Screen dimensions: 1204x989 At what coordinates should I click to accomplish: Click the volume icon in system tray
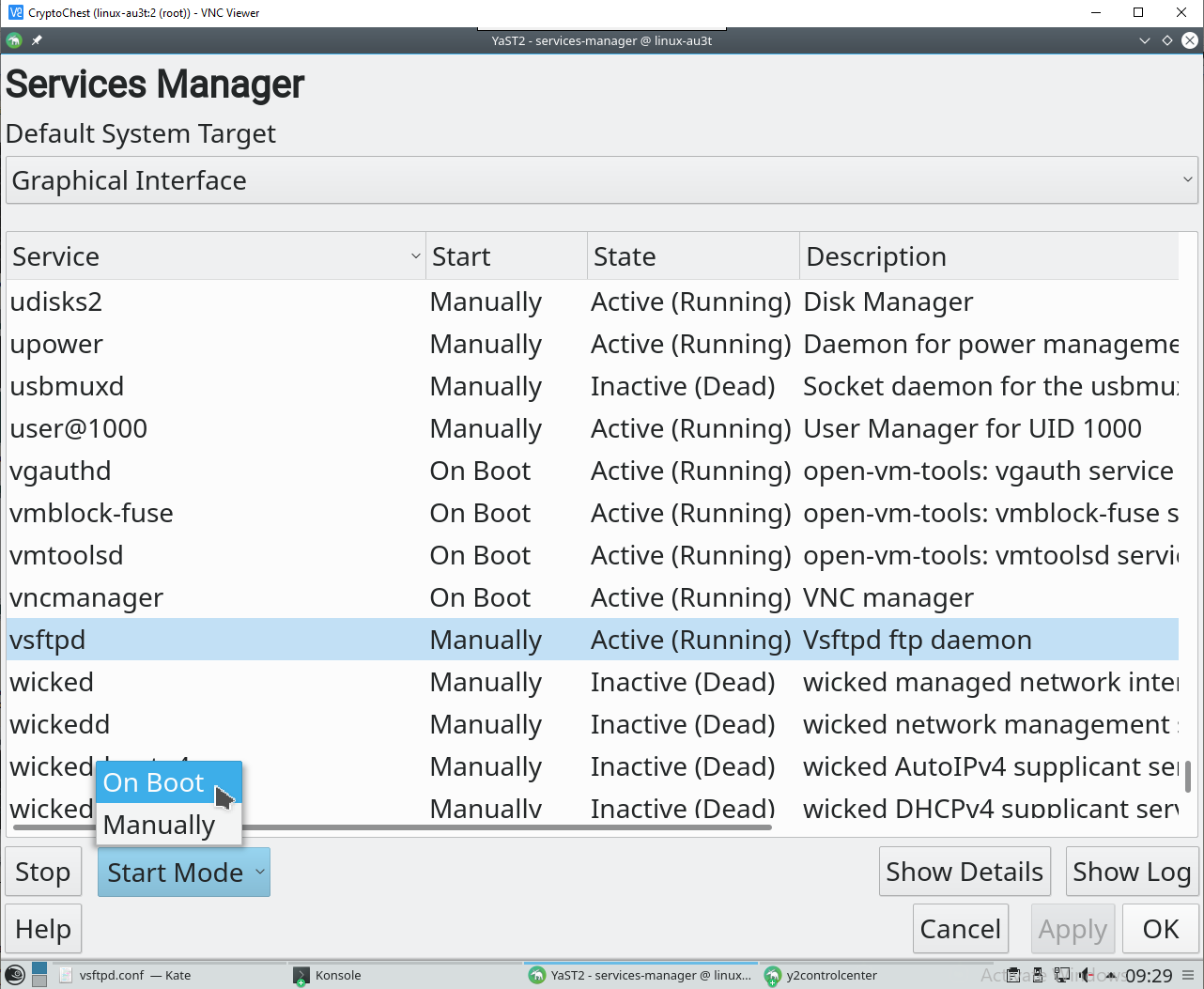coord(1087,975)
